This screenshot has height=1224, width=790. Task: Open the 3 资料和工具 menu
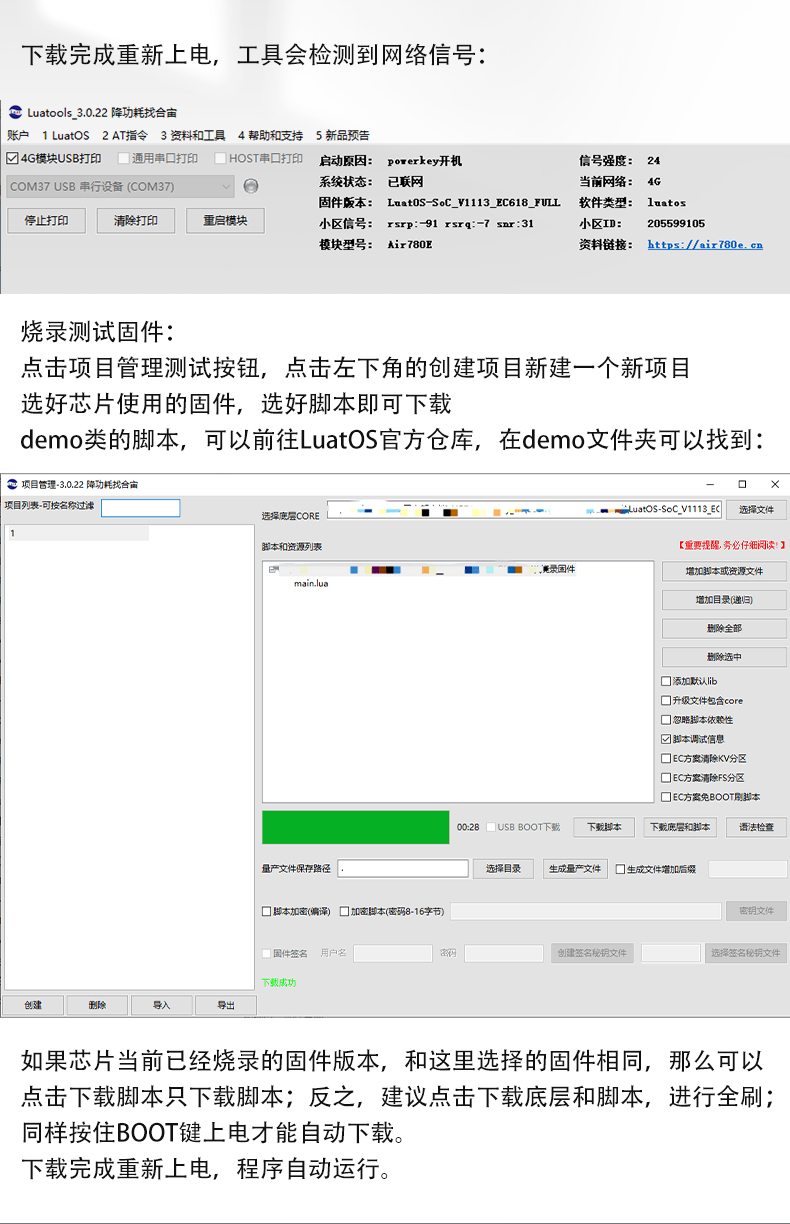pos(193,135)
